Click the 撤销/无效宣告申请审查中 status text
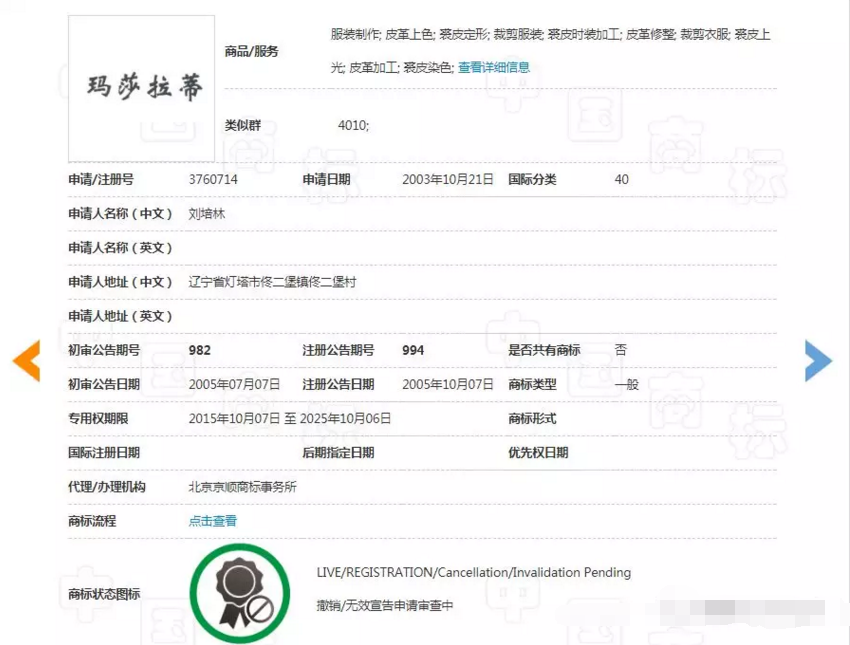The image size is (850, 645). click(385, 605)
